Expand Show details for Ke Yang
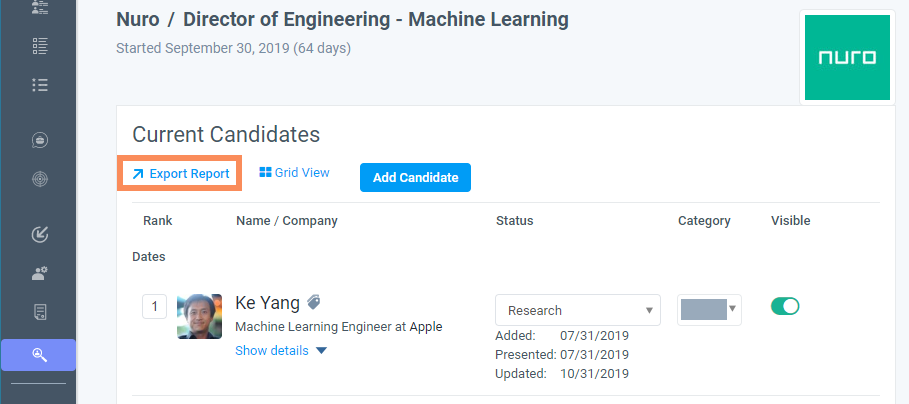This screenshot has height=404, width=909. (x=281, y=350)
